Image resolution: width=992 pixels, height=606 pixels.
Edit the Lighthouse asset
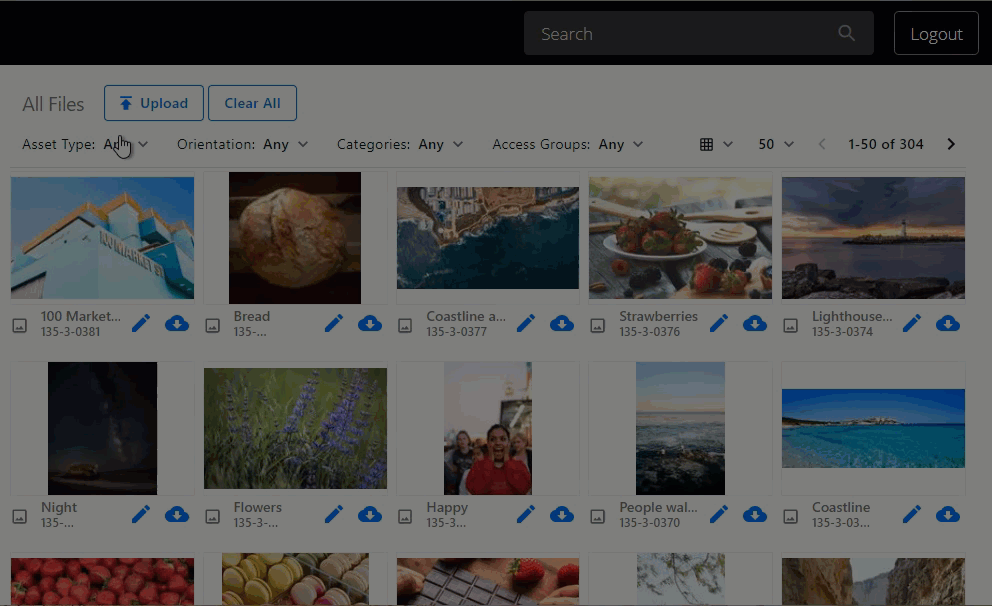click(x=912, y=324)
